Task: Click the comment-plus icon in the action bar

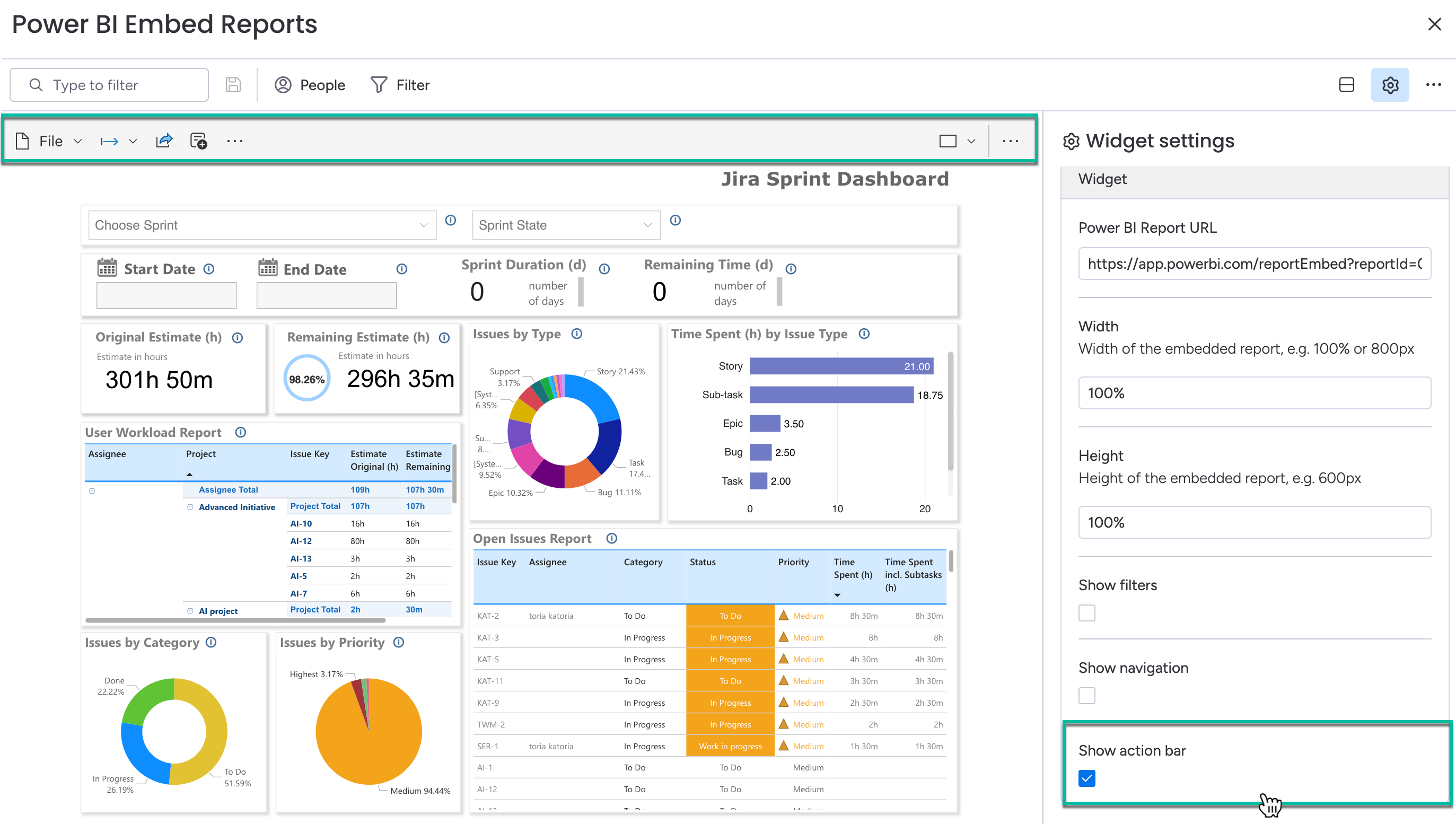Action: pos(198,141)
